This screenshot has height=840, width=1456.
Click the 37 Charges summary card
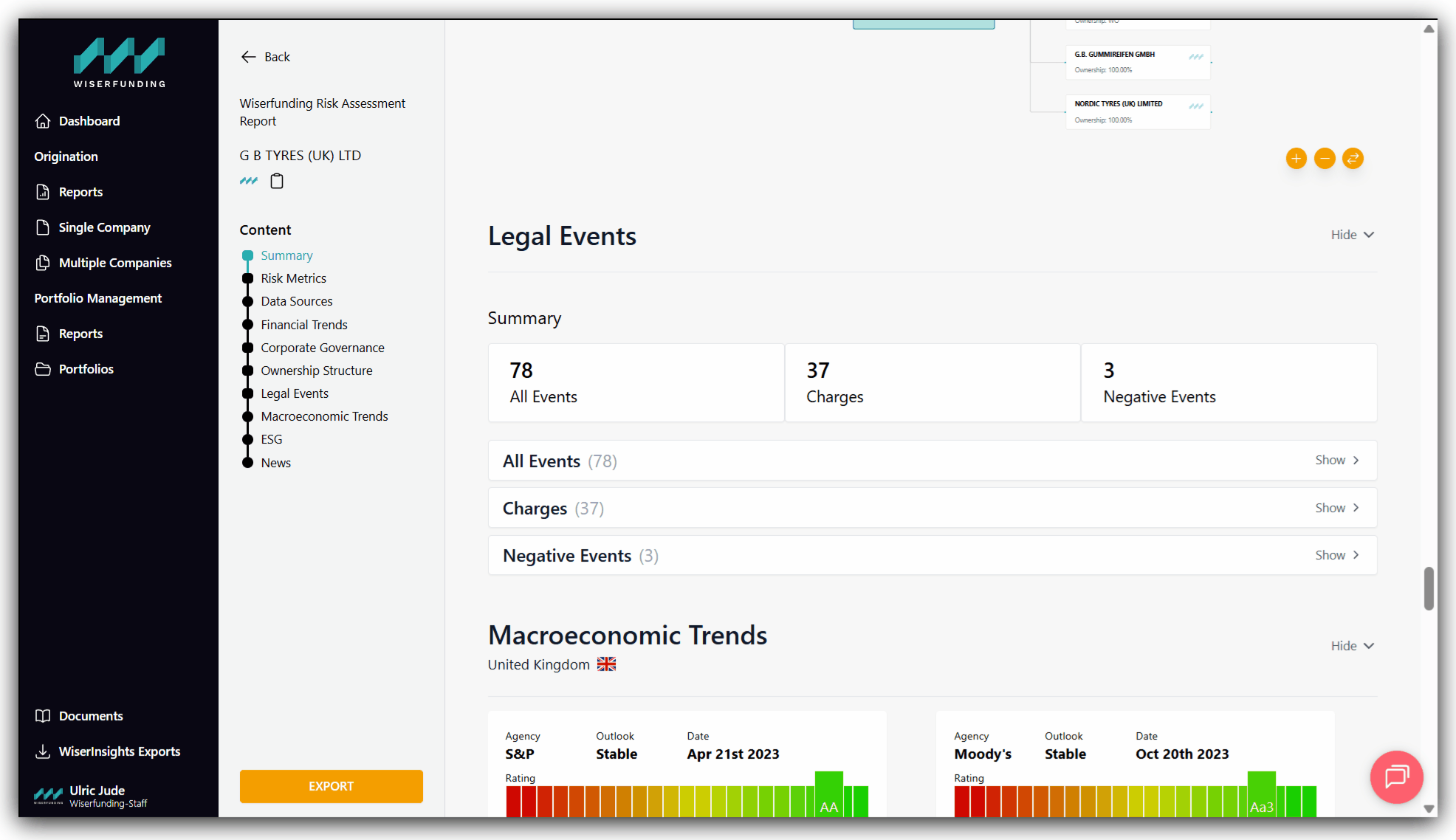[933, 382]
